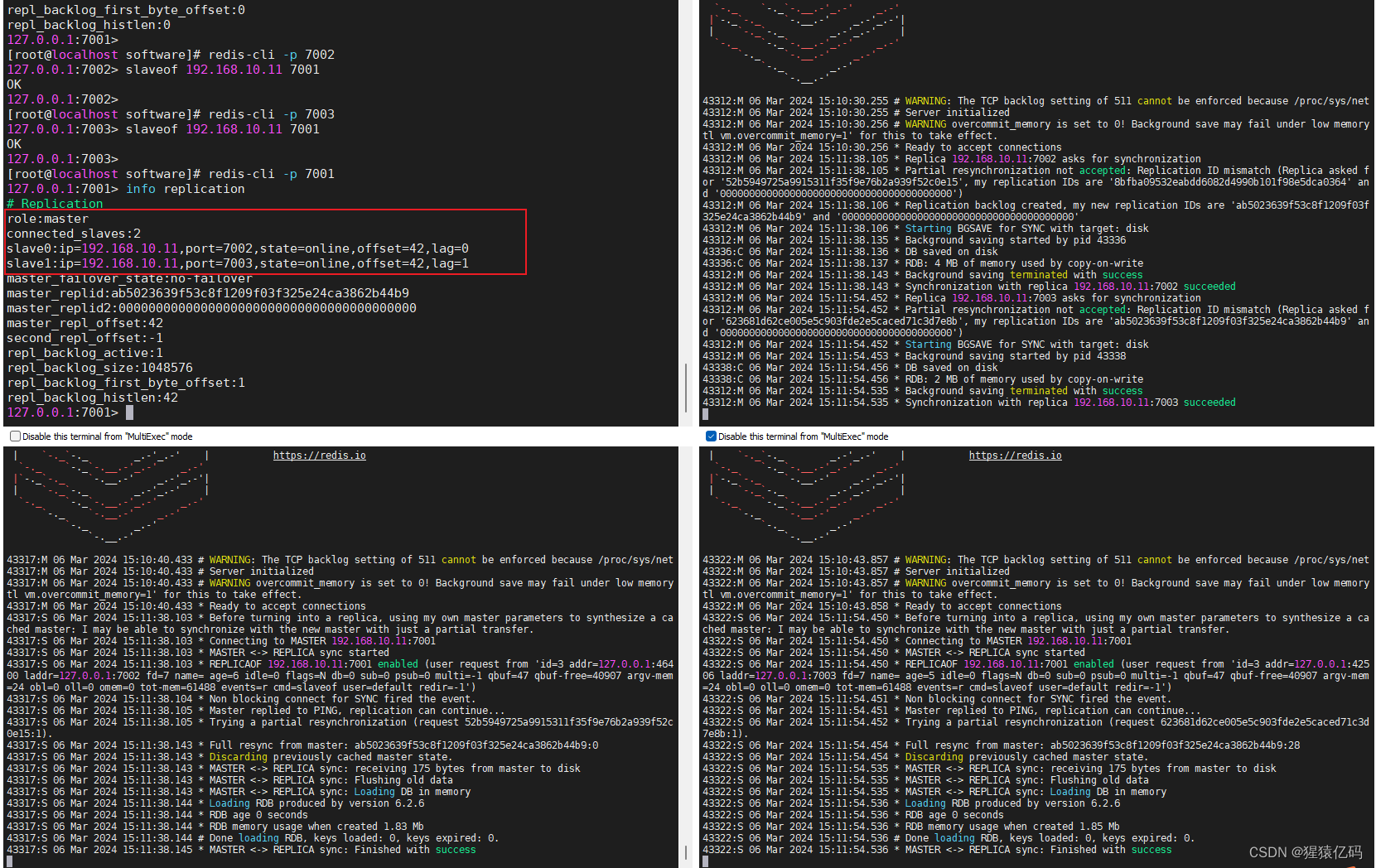Click the slaveof command at the 7002 prompt
This screenshot has height=868, width=1376.
pos(223,70)
